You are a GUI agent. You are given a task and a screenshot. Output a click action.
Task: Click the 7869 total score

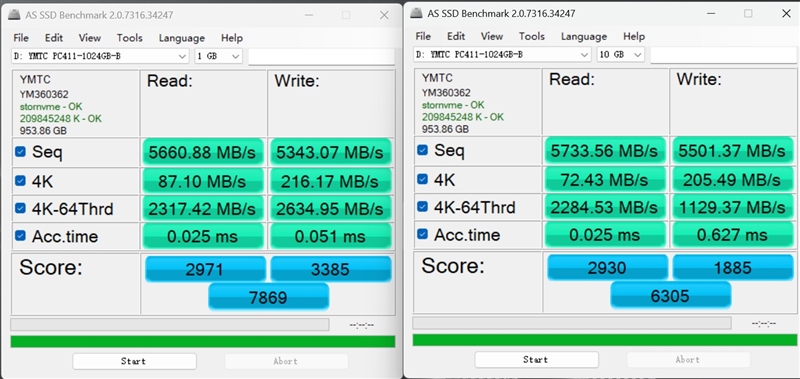pyautogui.click(x=268, y=297)
